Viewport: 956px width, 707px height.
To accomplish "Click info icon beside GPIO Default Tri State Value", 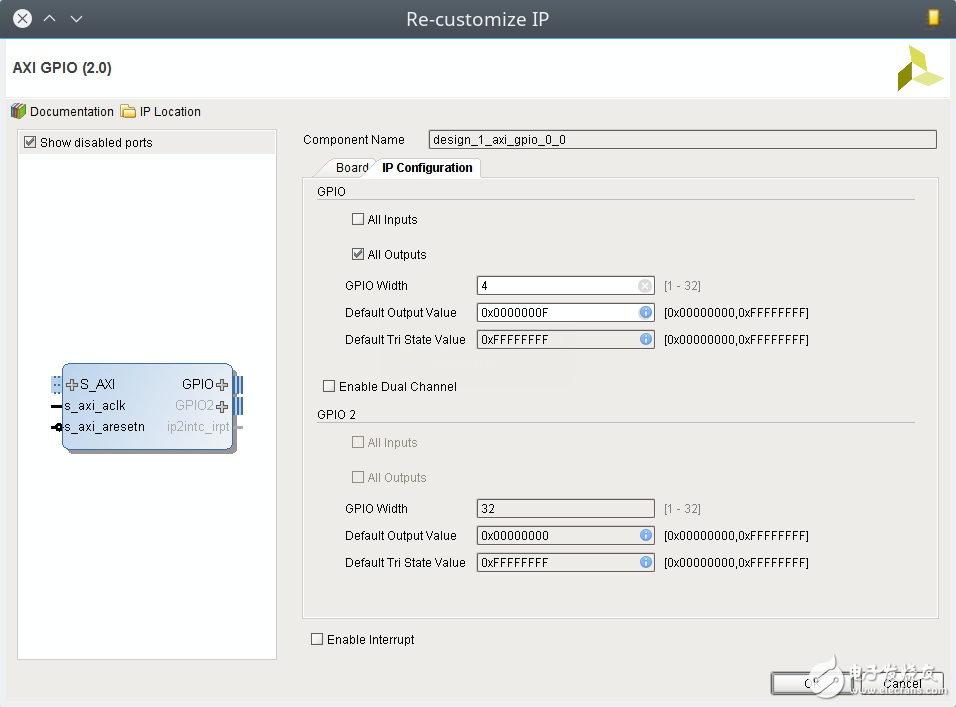I will coord(645,340).
